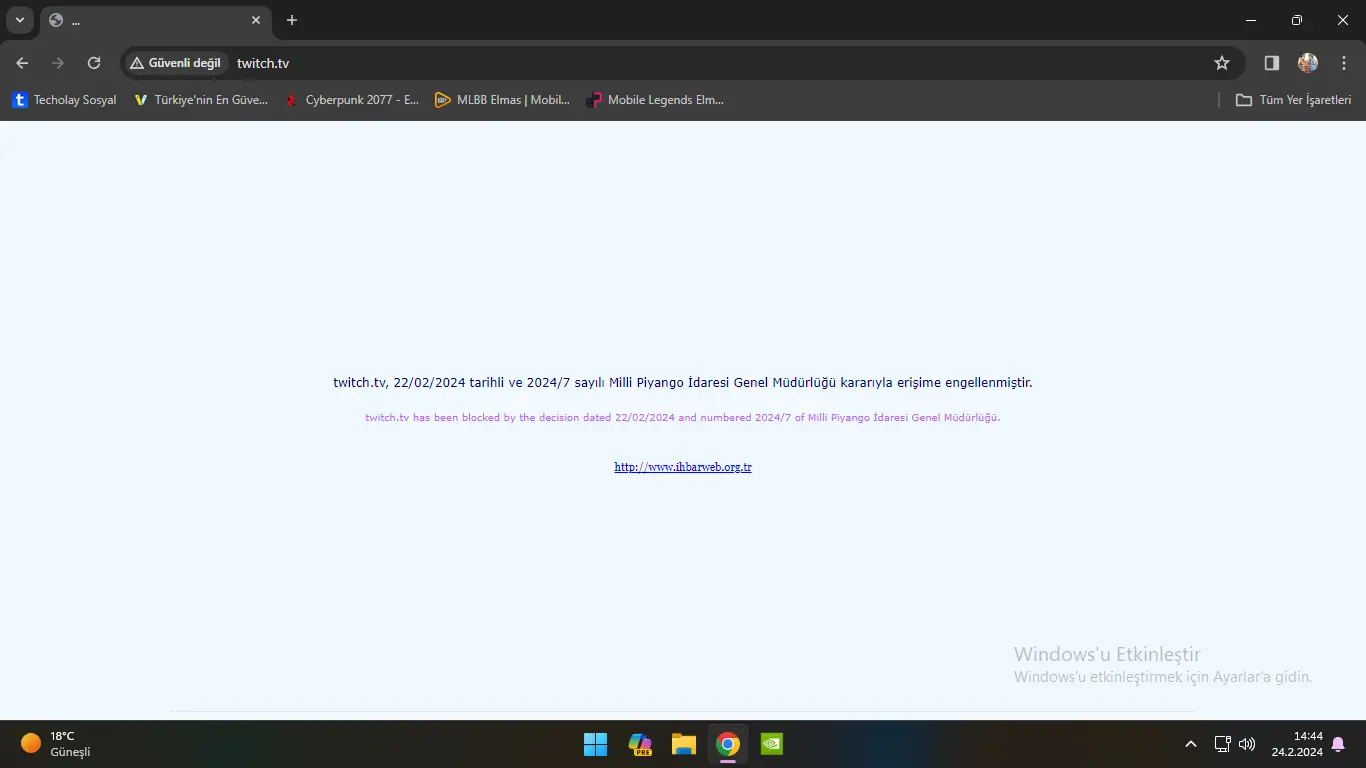The image size is (1366, 768).
Task: Open the Chrome profile avatar
Action: coord(1308,63)
